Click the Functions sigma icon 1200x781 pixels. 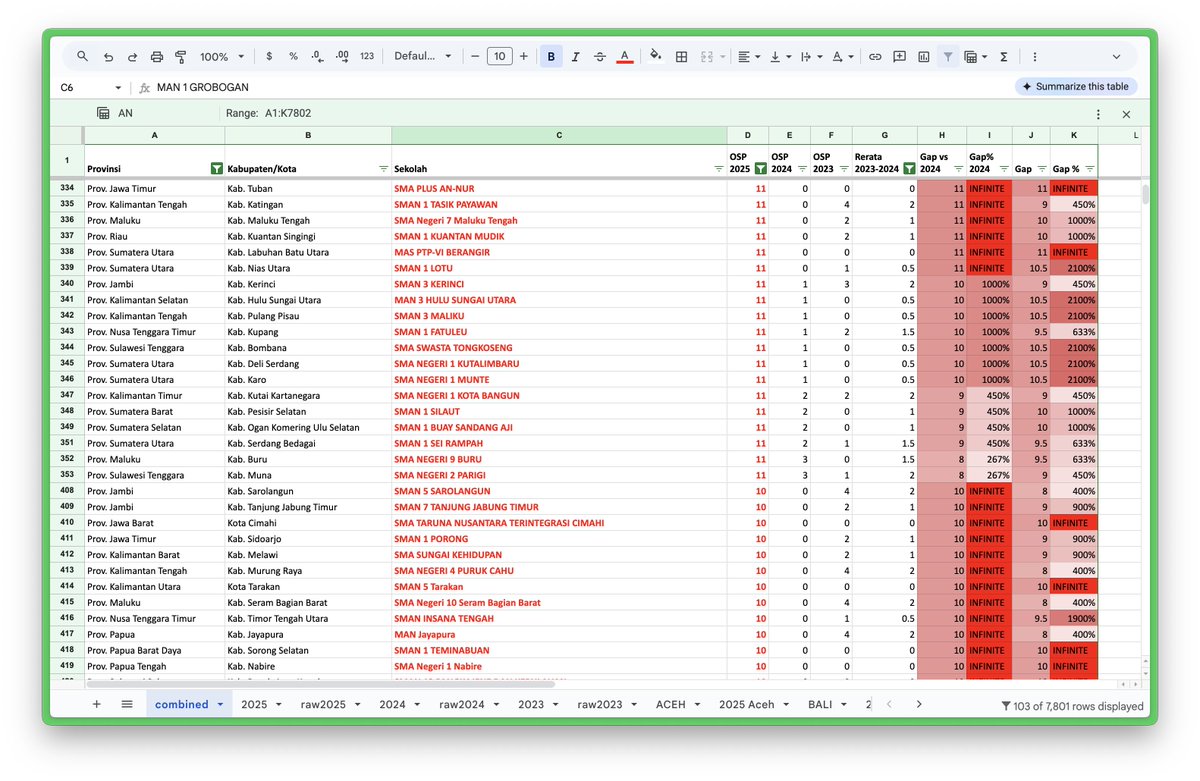click(x=1003, y=57)
